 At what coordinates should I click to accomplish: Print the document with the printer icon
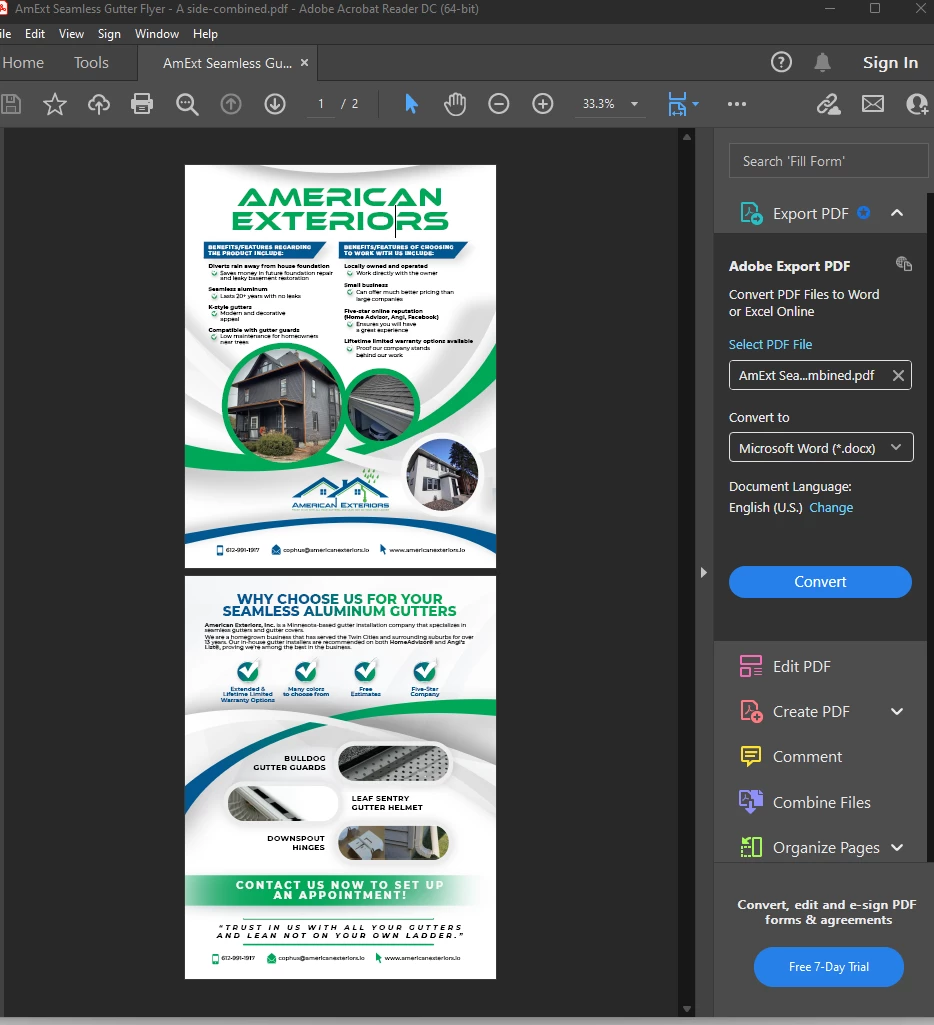coord(142,104)
